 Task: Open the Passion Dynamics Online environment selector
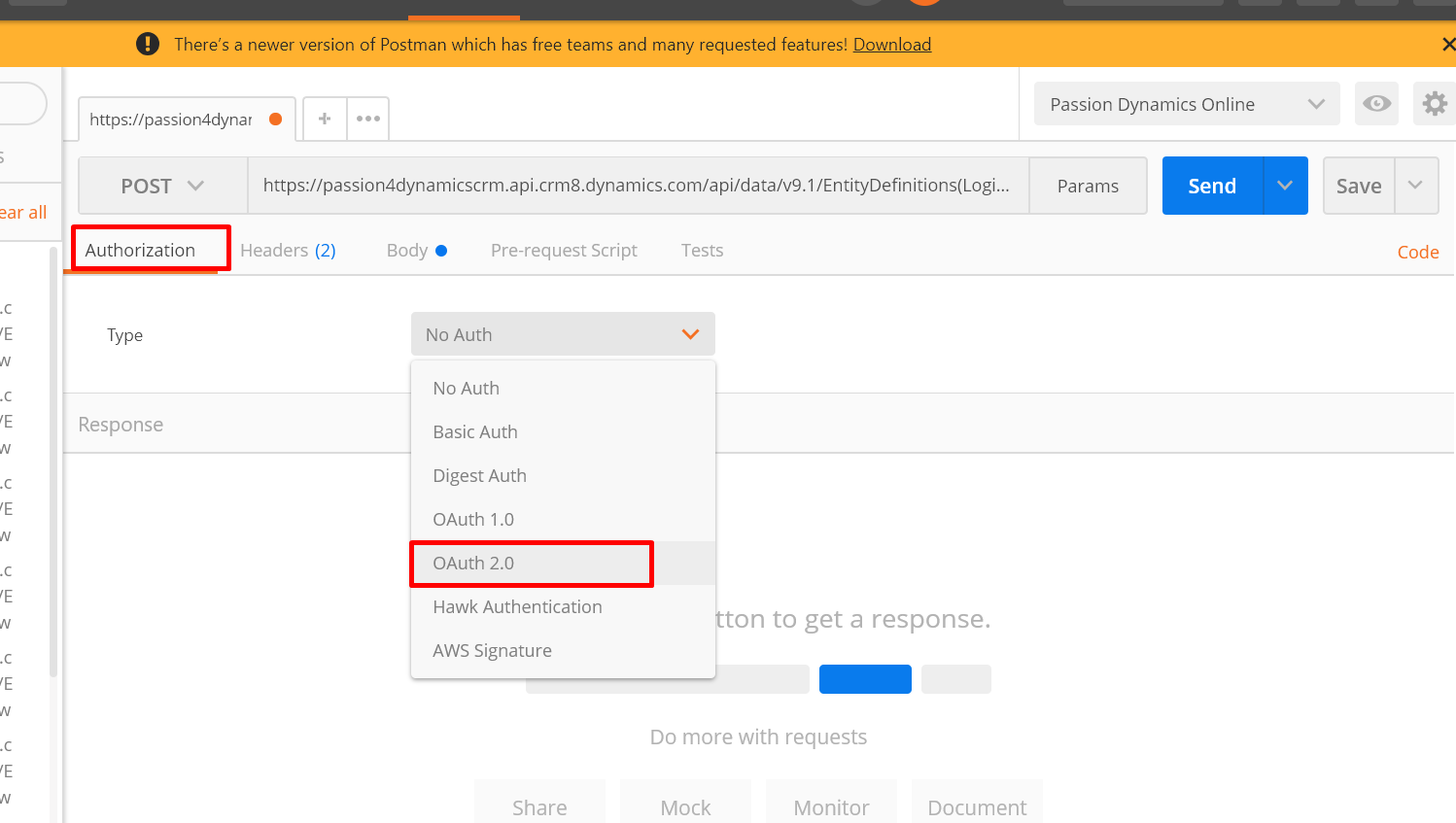point(1186,104)
